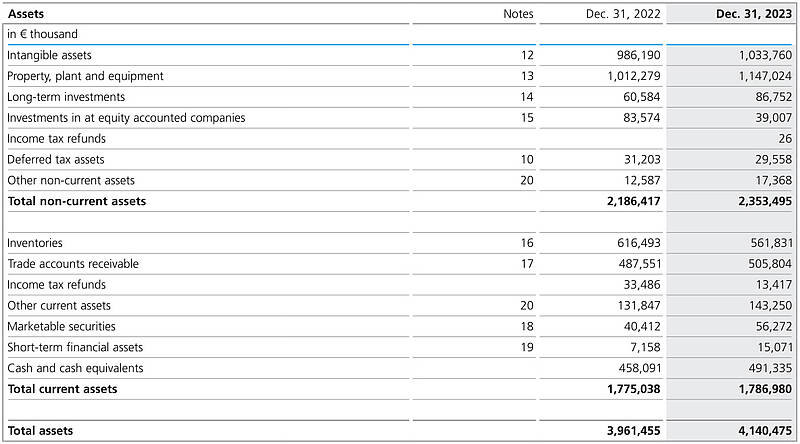Screen dimensions: 800x444
Task: Click note 14 for Long-term investments
Action: (528, 97)
